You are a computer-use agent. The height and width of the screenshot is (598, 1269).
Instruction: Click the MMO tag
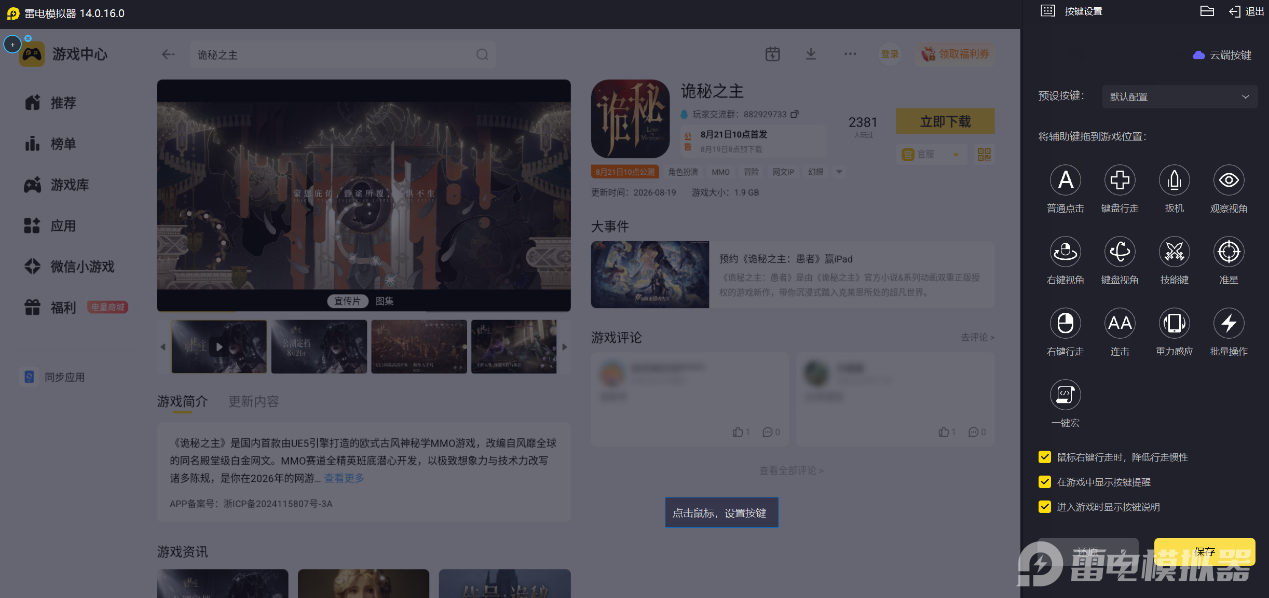click(x=720, y=172)
